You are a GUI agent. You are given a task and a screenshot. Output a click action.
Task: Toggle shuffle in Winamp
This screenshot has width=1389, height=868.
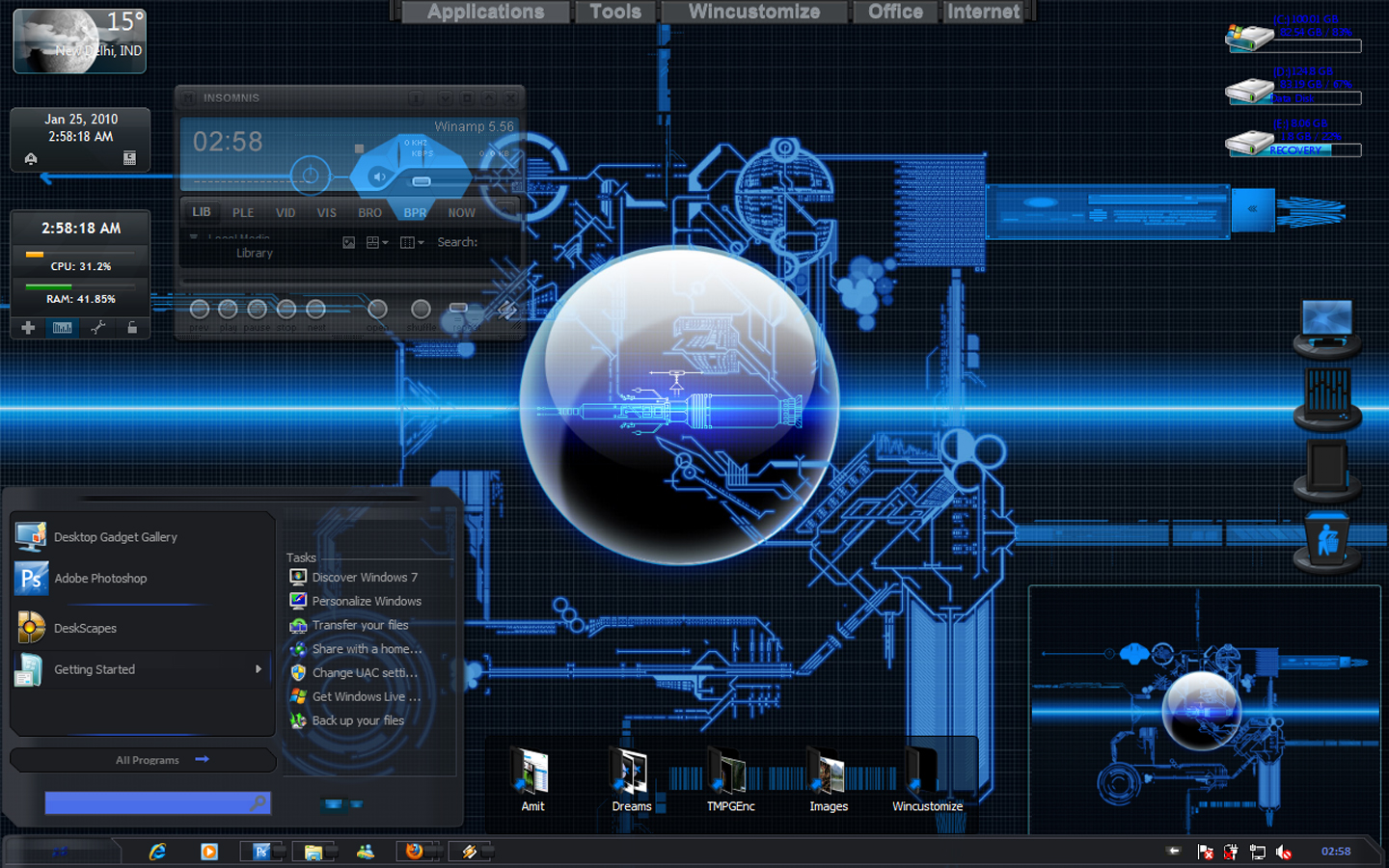[x=421, y=310]
